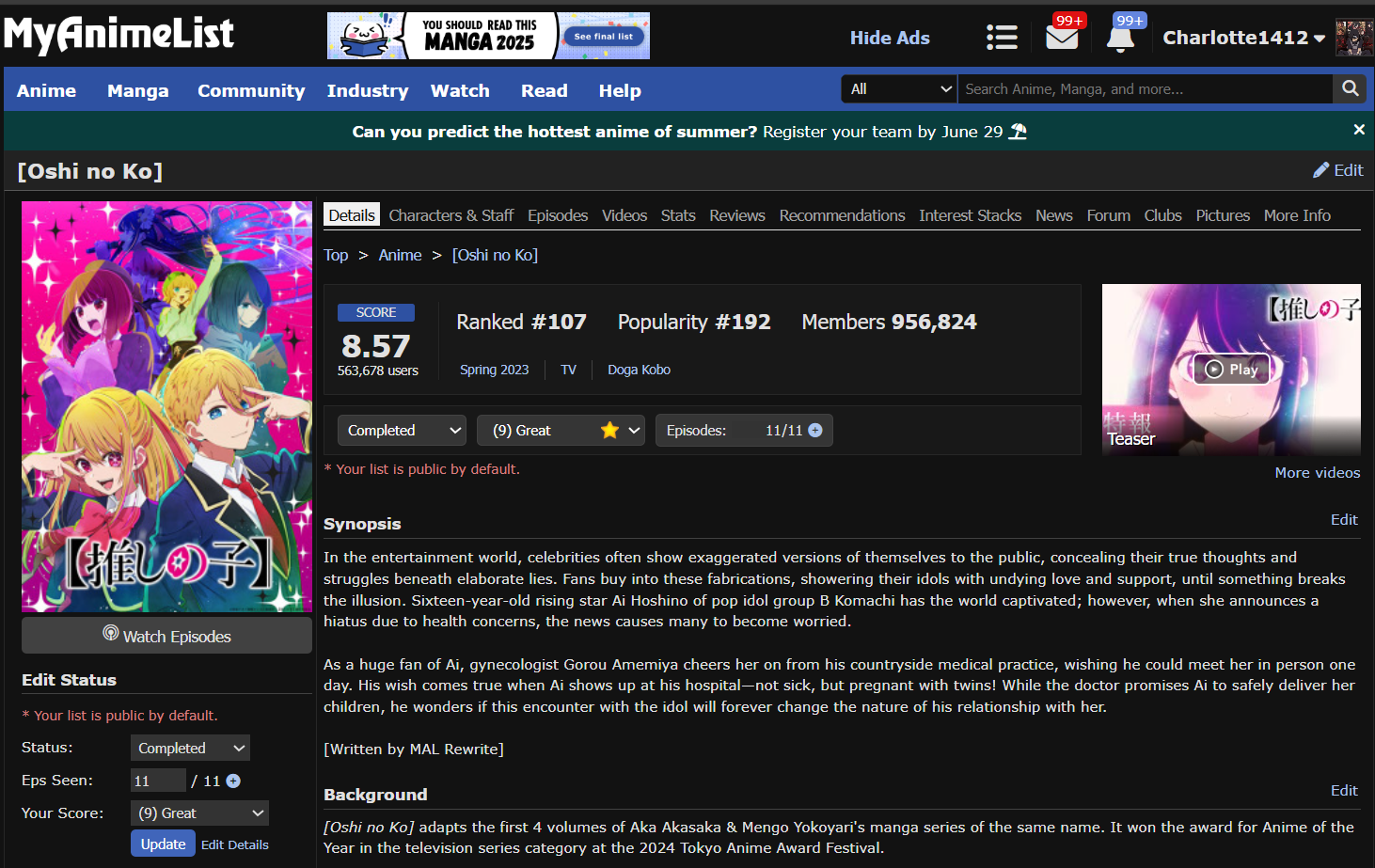Viewport: 1375px width, 868px height.
Task: Expand the Completed status dropdown in sidebar
Action: click(191, 748)
